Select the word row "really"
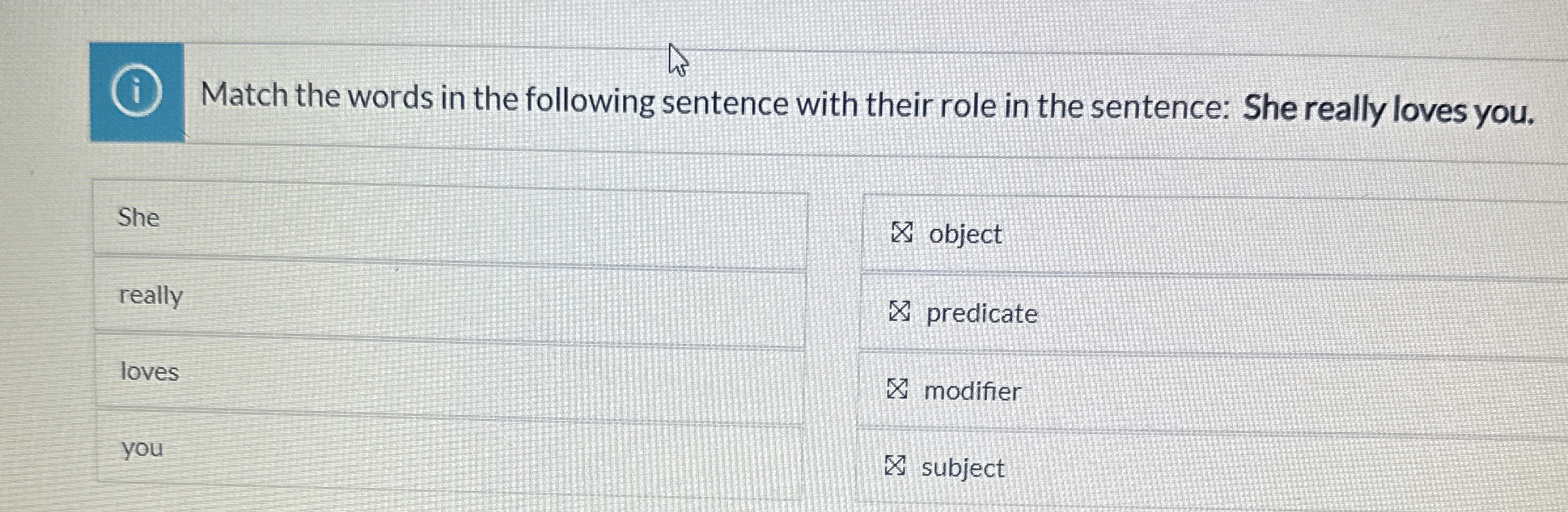Viewport: 1568px width, 512px height. tap(393, 296)
